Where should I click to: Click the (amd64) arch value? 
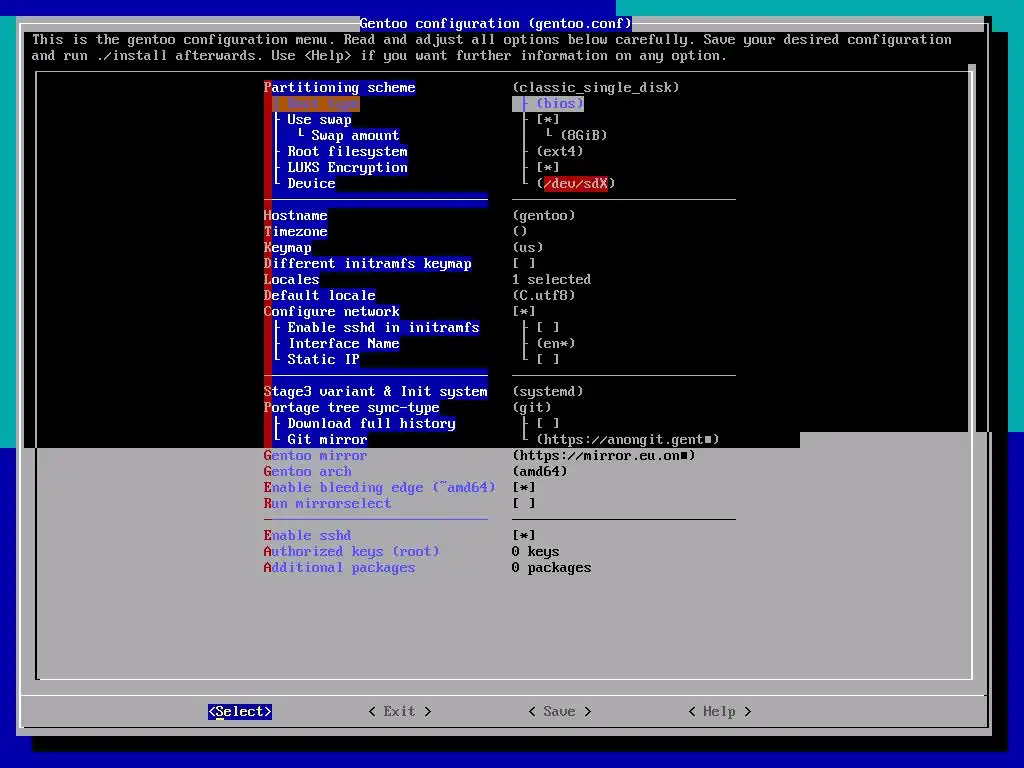point(540,472)
